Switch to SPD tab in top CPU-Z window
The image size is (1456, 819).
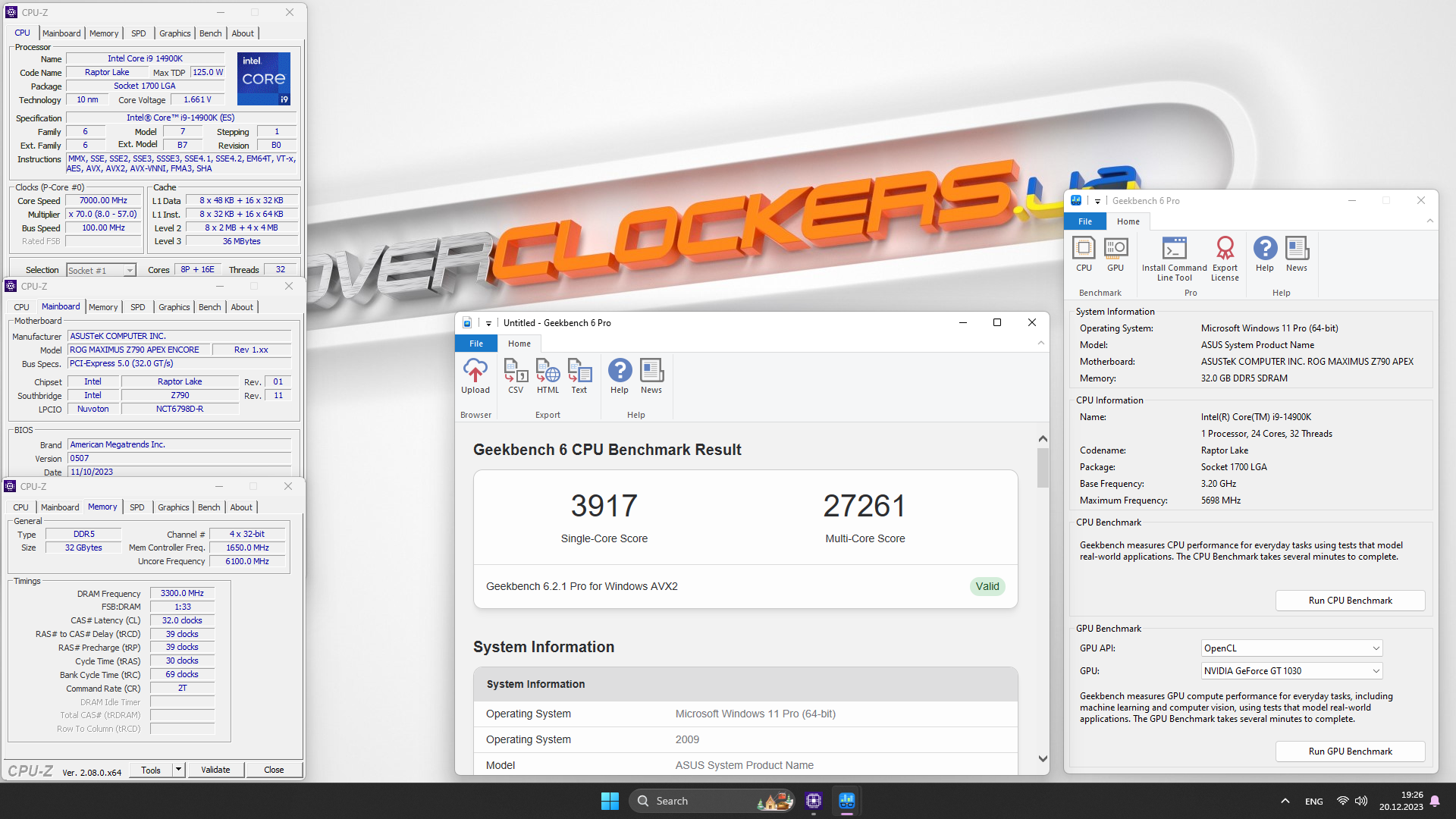pyautogui.click(x=138, y=33)
